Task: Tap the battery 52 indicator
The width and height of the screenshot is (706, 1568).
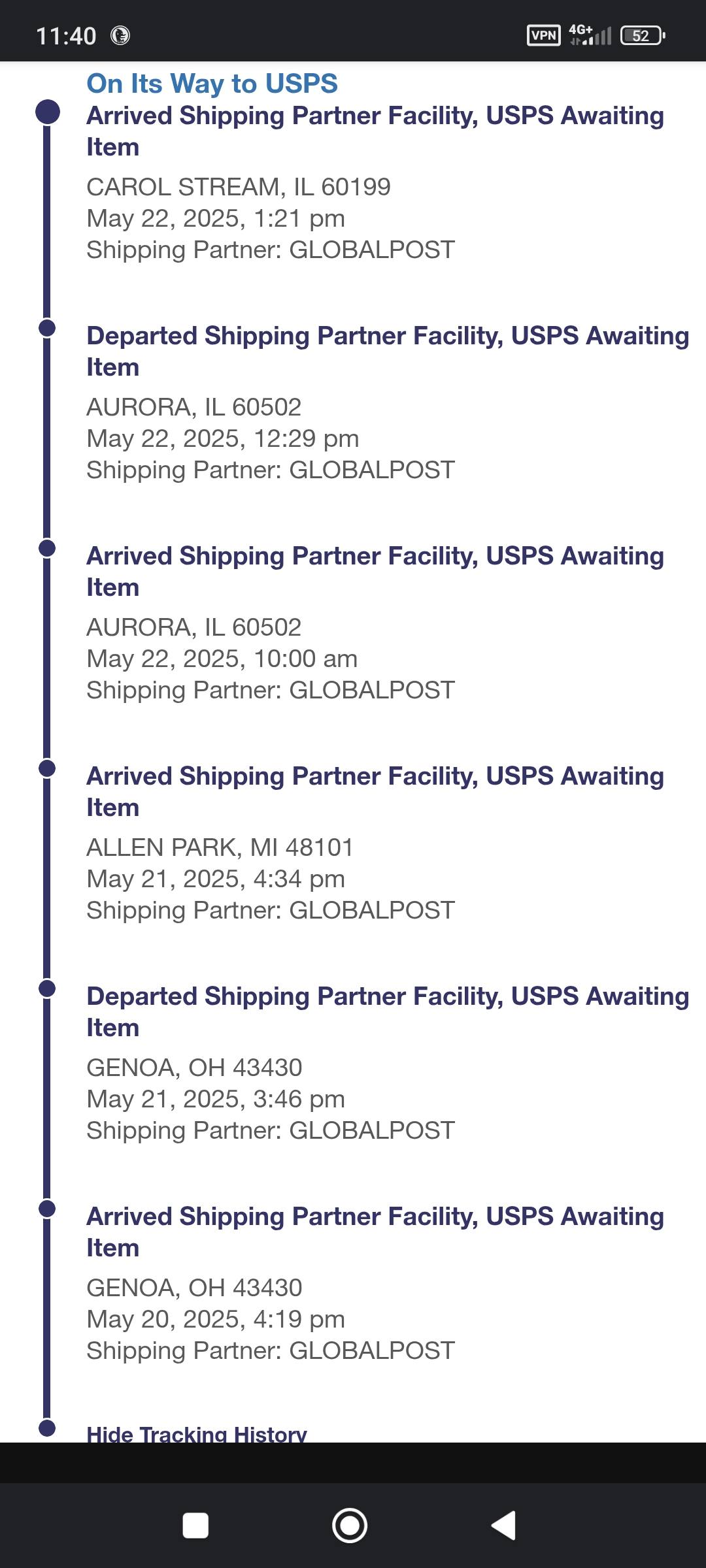Action: click(x=643, y=35)
